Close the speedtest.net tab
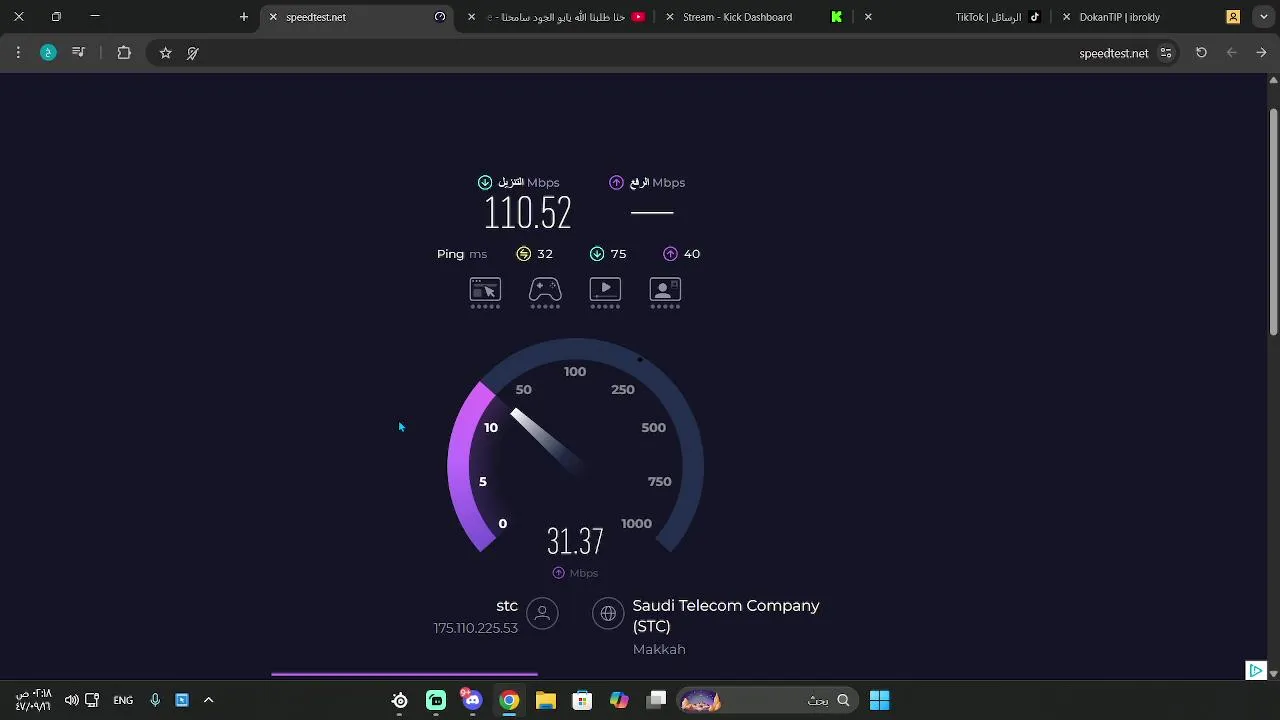Viewport: 1280px width, 720px height. pyautogui.click(x=273, y=17)
